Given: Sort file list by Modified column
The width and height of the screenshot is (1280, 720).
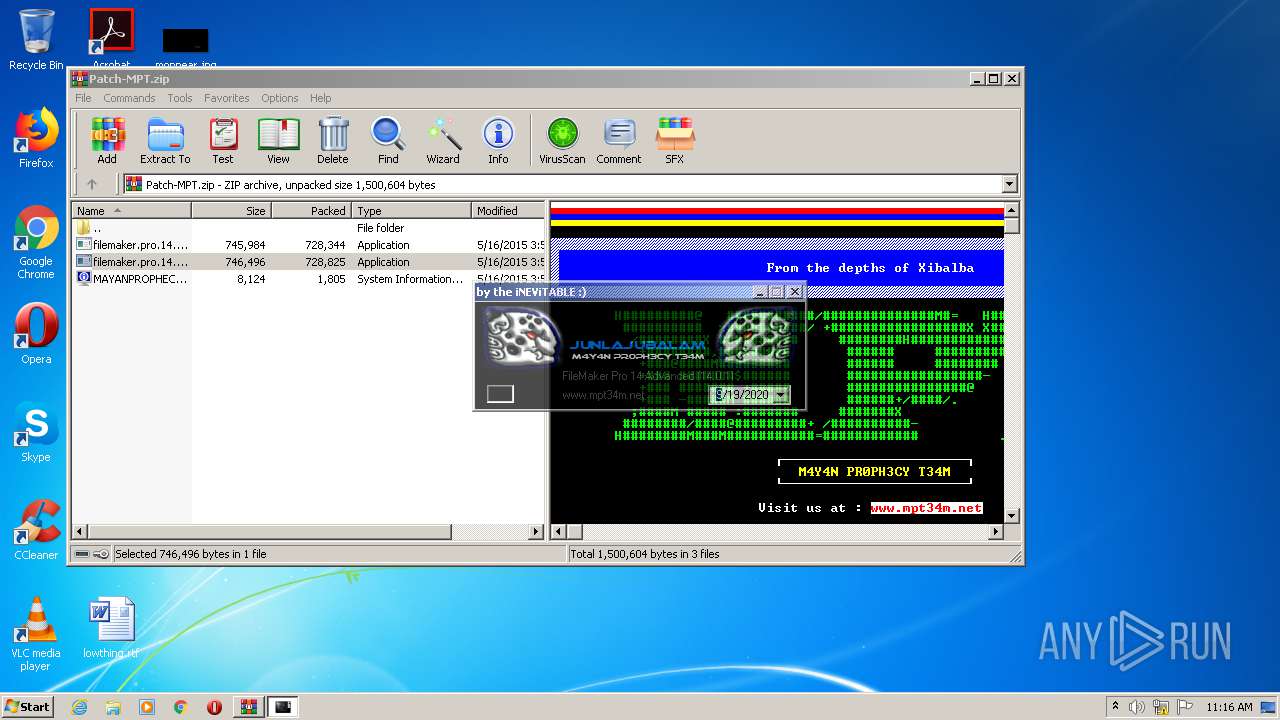Looking at the screenshot, I should pos(508,210).
